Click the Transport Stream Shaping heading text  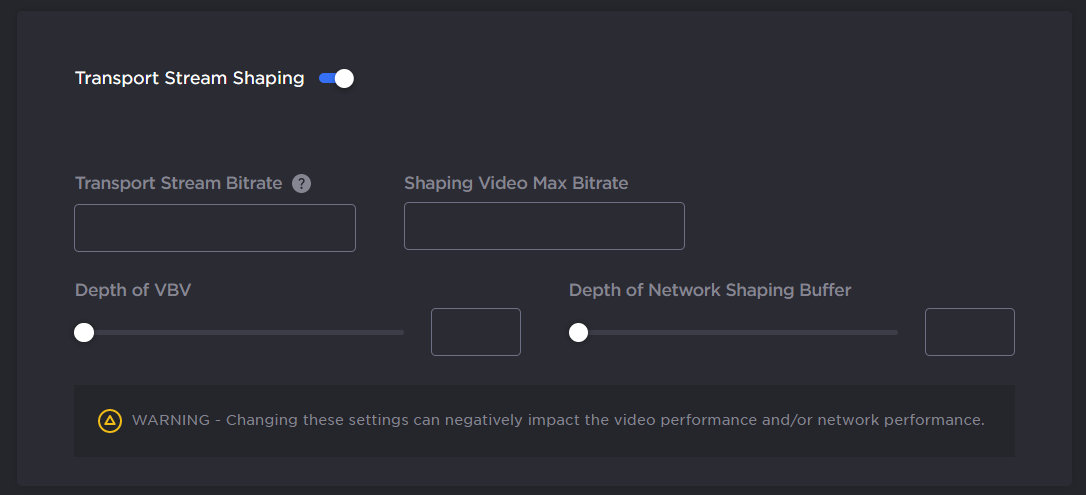coord(189,79)
